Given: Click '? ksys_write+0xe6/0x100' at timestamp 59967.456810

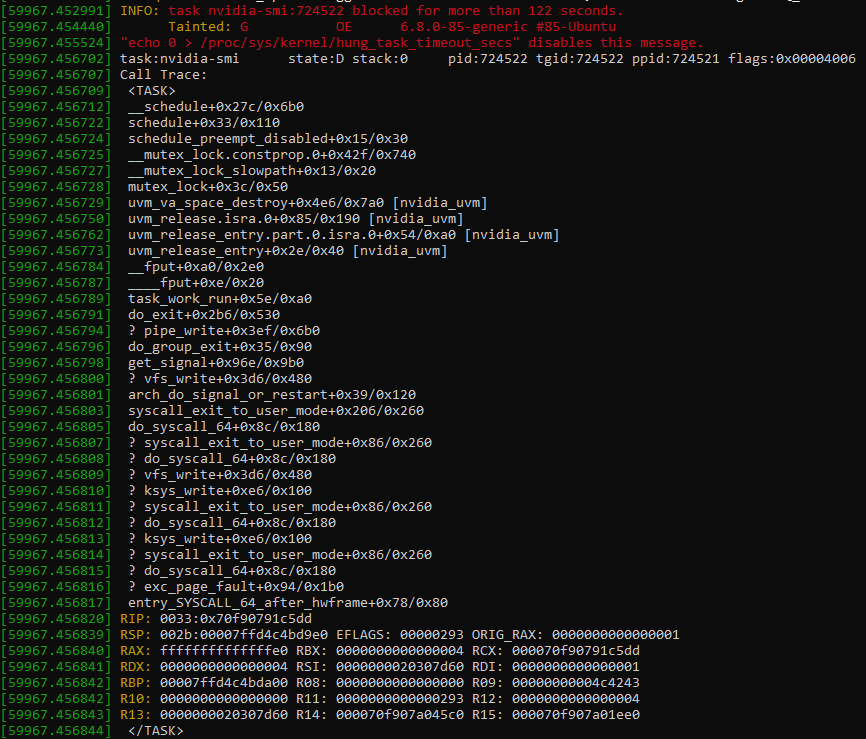Looking at the screenshot, I should pyautogui.click(x=220, y=491).
